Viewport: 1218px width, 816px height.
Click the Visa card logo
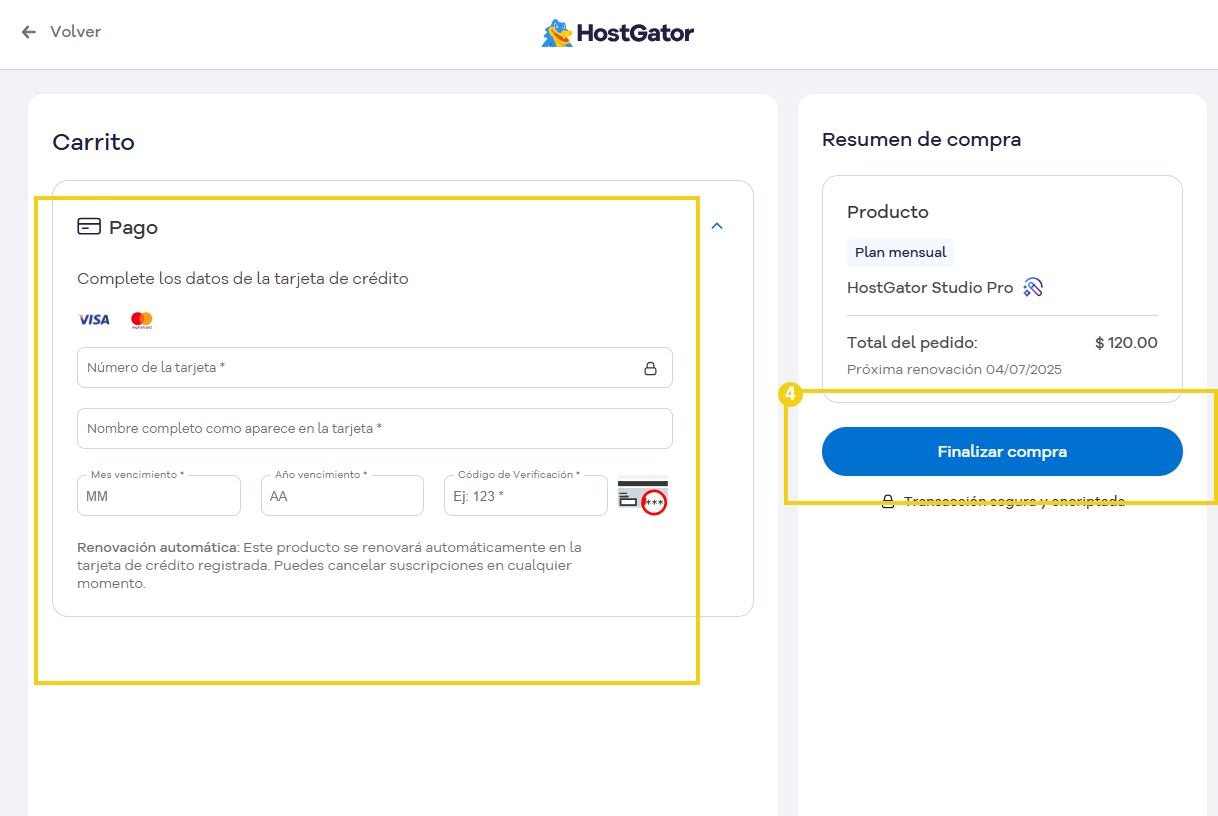click(x=94, y=320)
